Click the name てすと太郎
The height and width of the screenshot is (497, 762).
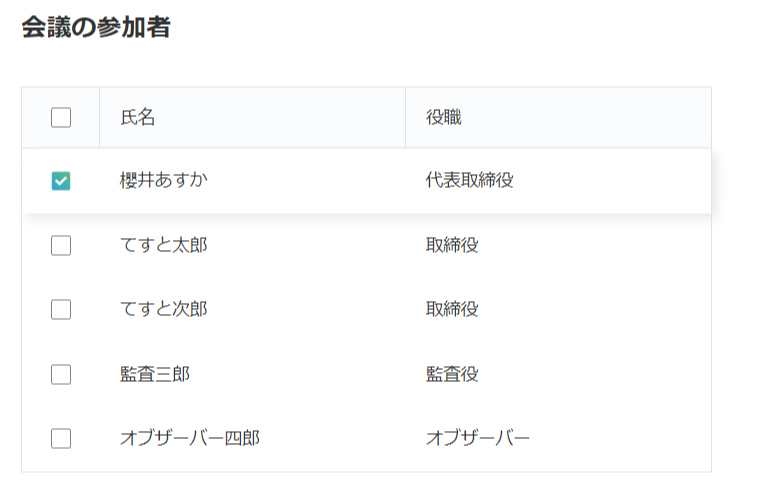[164, 245]
